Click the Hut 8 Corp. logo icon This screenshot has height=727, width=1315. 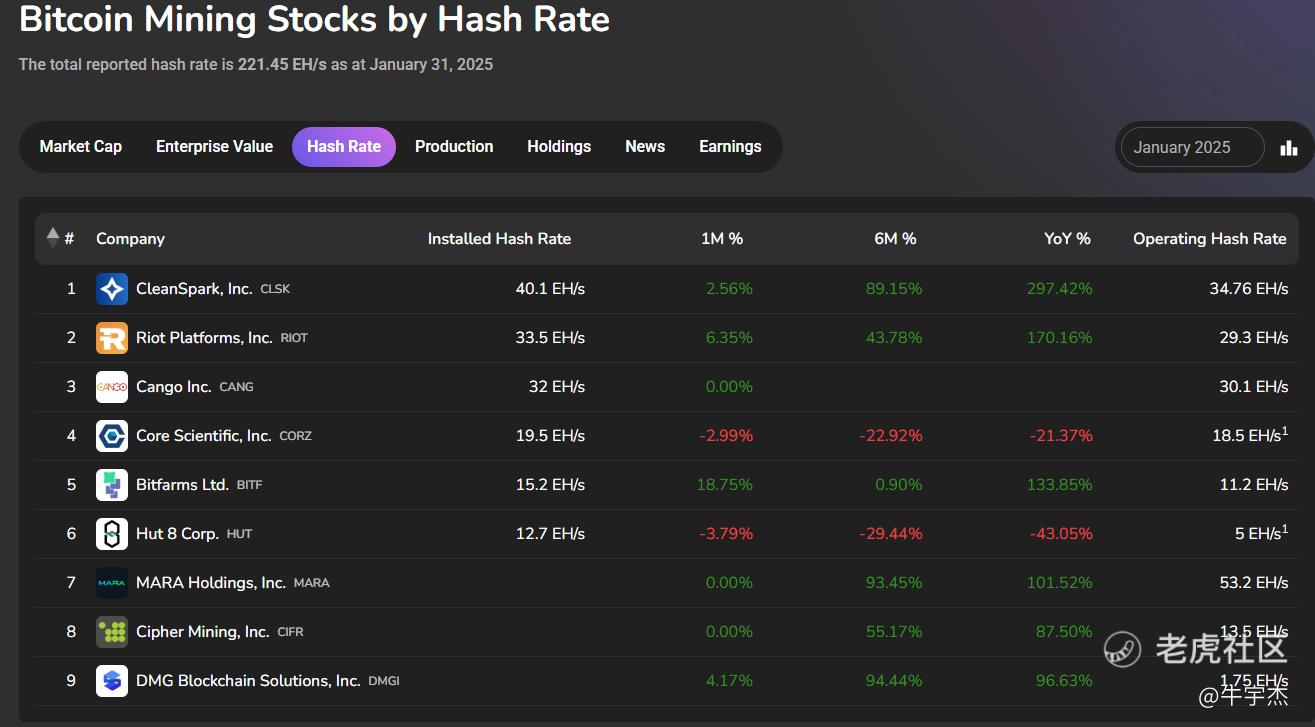tap(112, 534)
